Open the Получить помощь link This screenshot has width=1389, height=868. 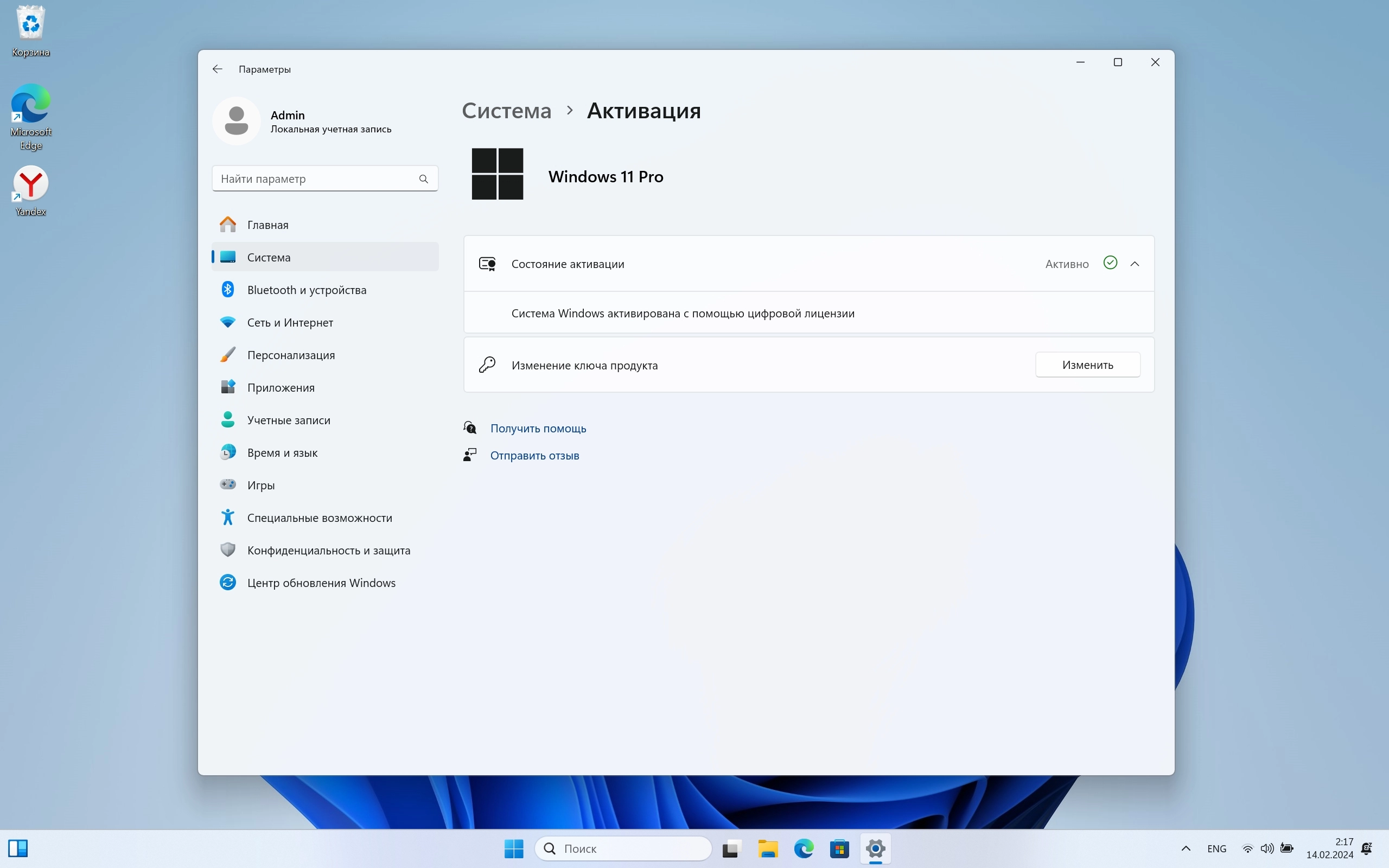(538, 428)
